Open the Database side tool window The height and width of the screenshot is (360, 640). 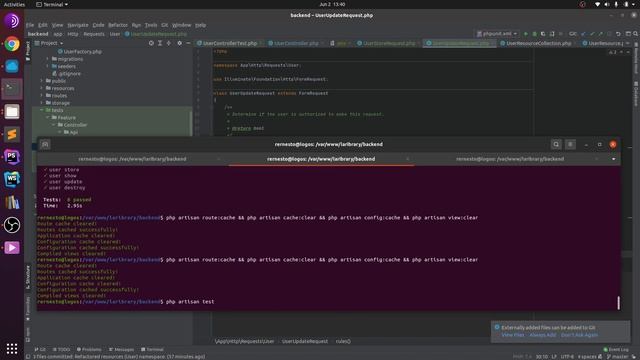[x=636, y=94]
